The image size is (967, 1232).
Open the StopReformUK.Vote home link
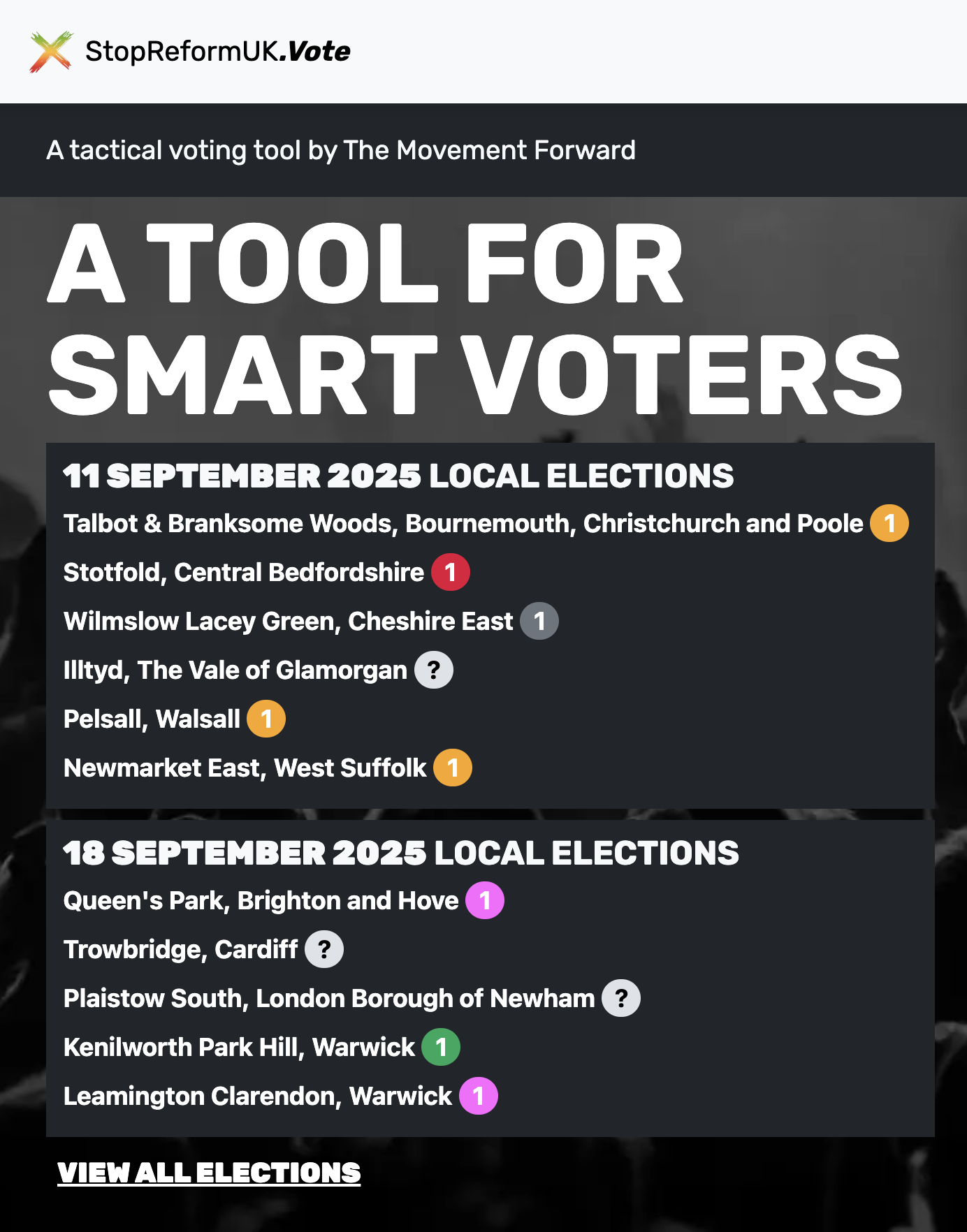217,52
